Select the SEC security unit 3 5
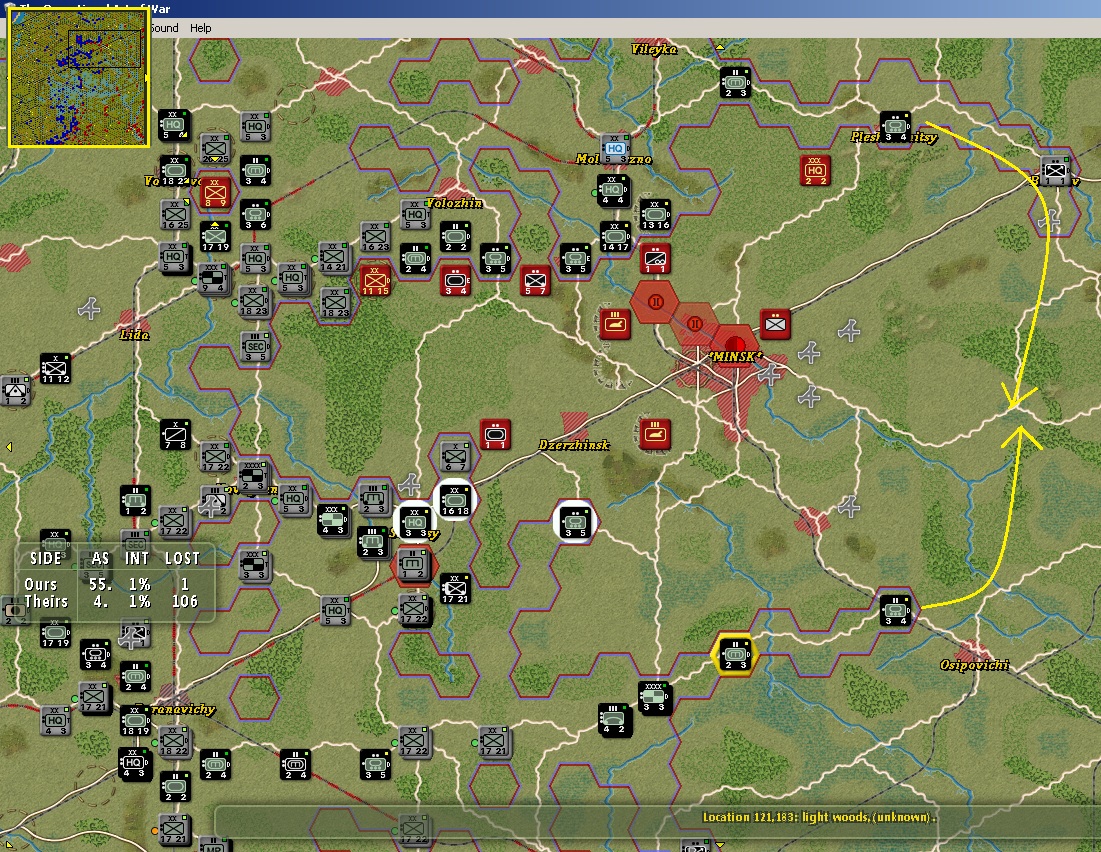The width and height of the screenshot is (1101, 852). point(255,347)
